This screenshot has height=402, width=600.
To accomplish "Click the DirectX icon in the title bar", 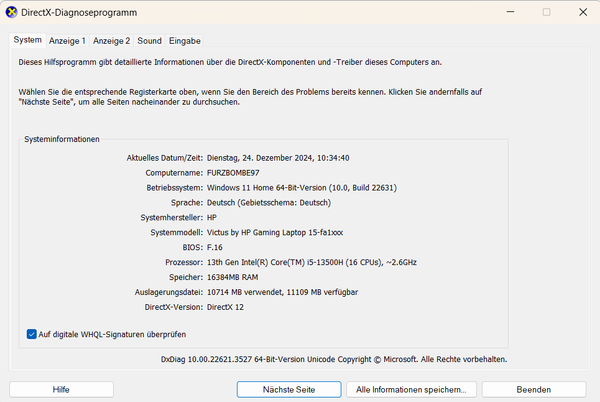I will 11,13.
